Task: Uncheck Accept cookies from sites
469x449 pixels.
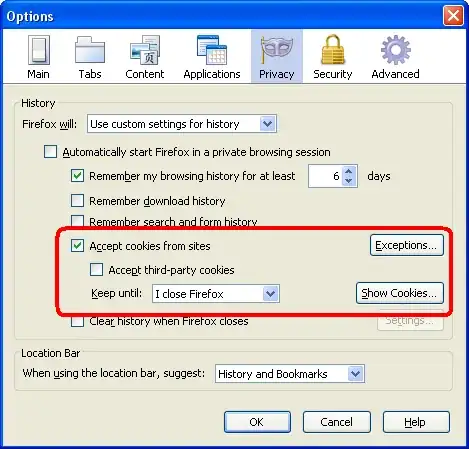Action: 77,246
